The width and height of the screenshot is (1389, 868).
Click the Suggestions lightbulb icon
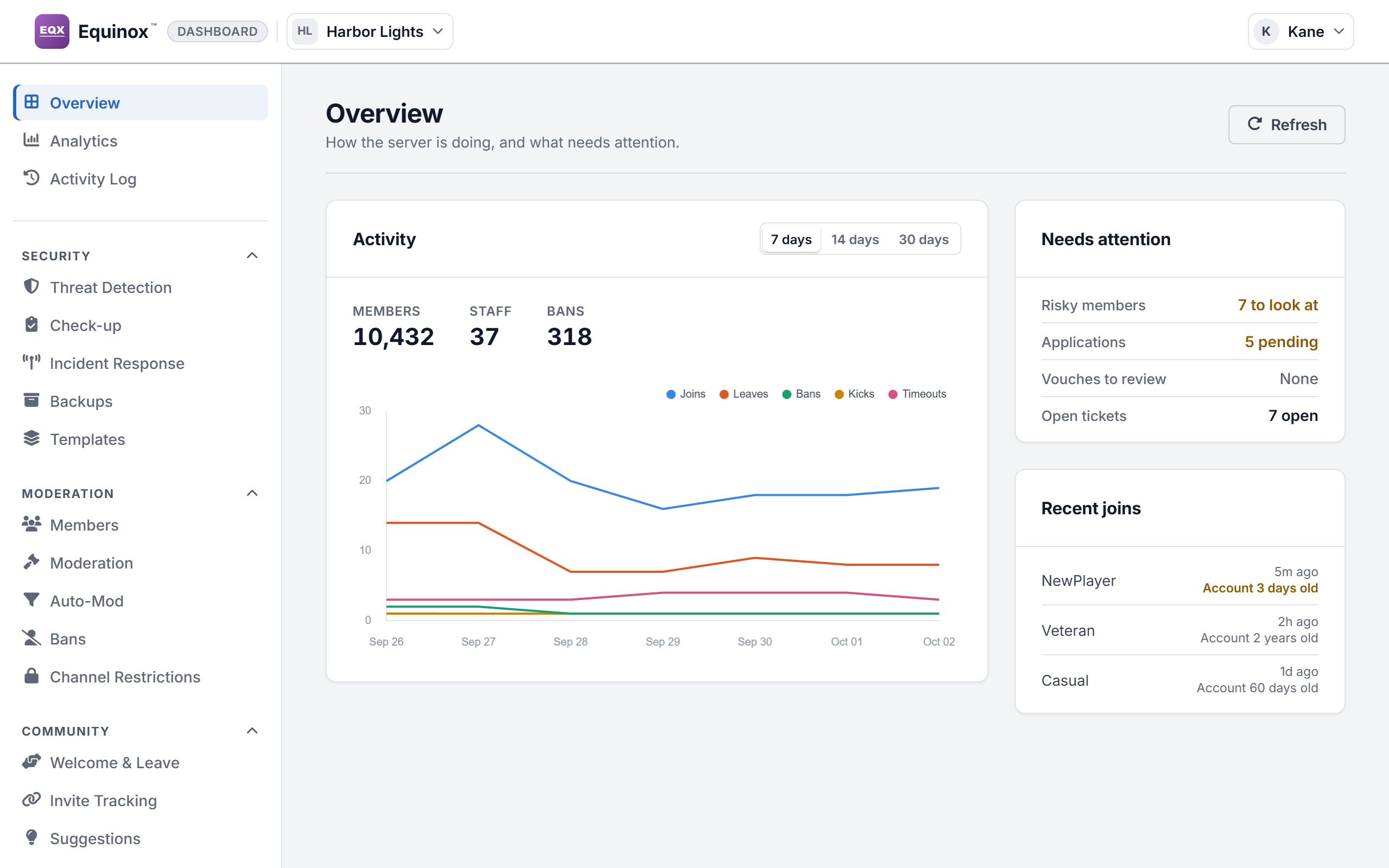(x=31, y=838)
